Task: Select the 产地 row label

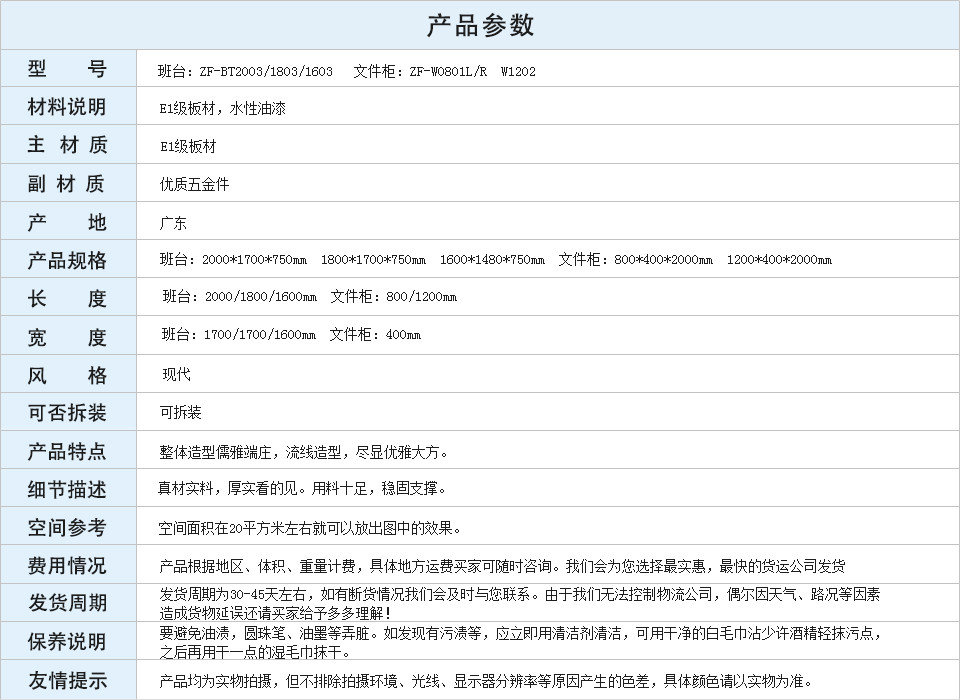Action: click(67, 222)
